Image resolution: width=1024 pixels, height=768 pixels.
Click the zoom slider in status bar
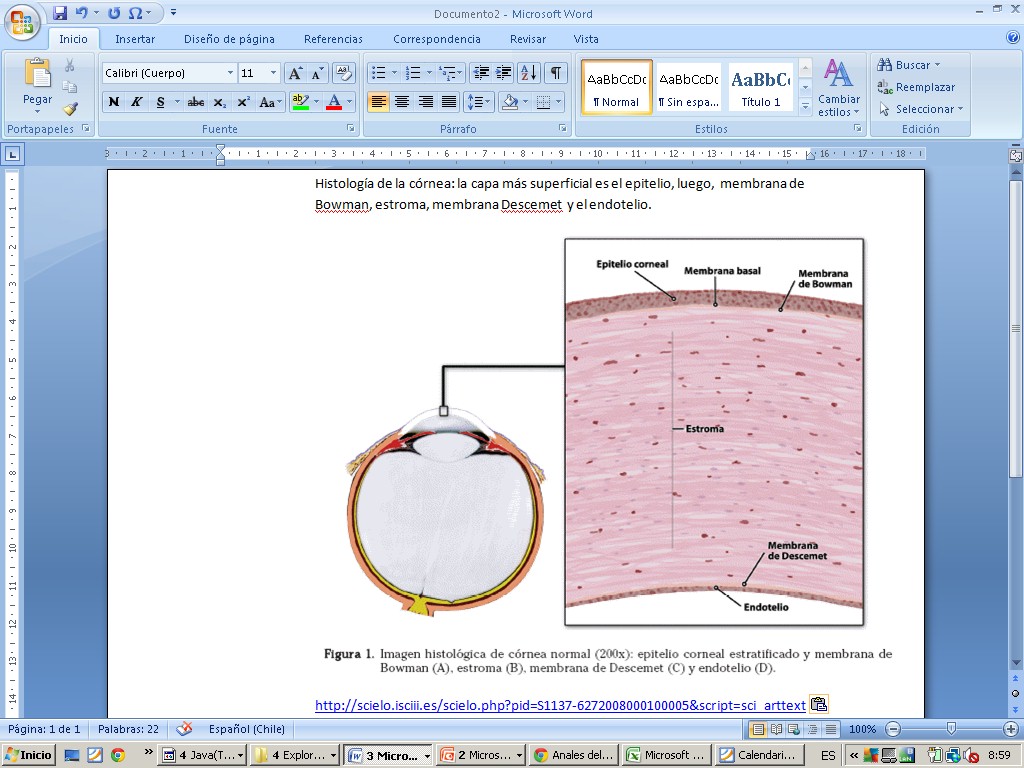(x=950, y=730)
